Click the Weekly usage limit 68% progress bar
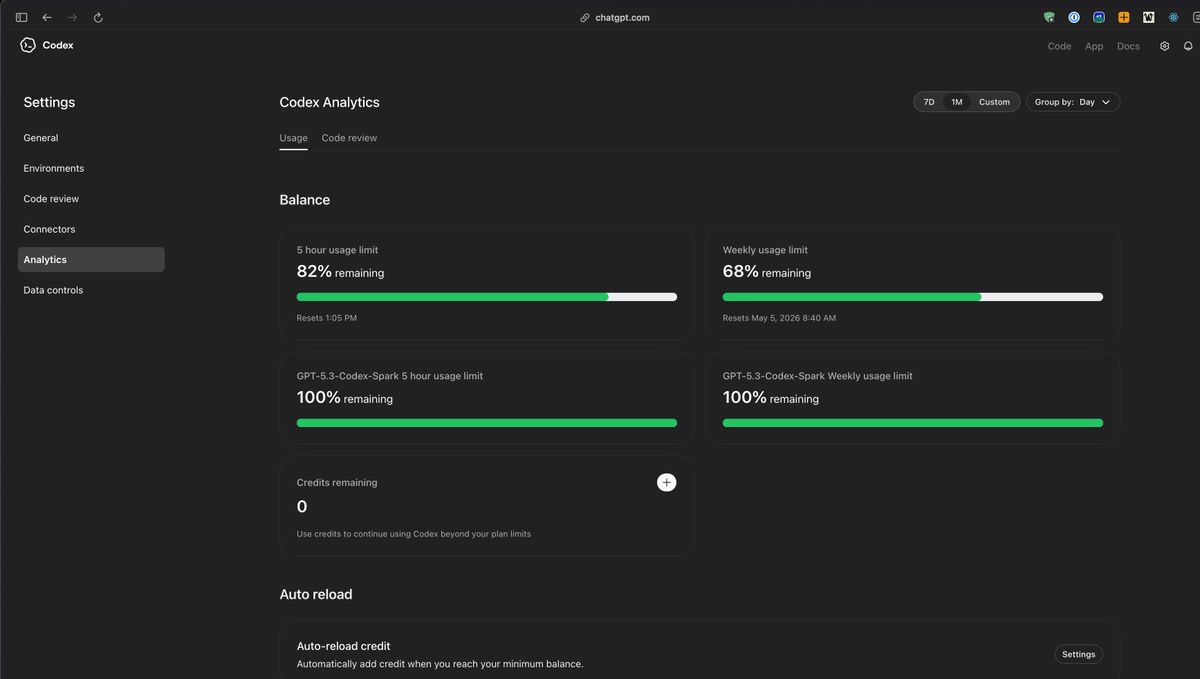This screenshot has width=1200, height=679. 913,297
